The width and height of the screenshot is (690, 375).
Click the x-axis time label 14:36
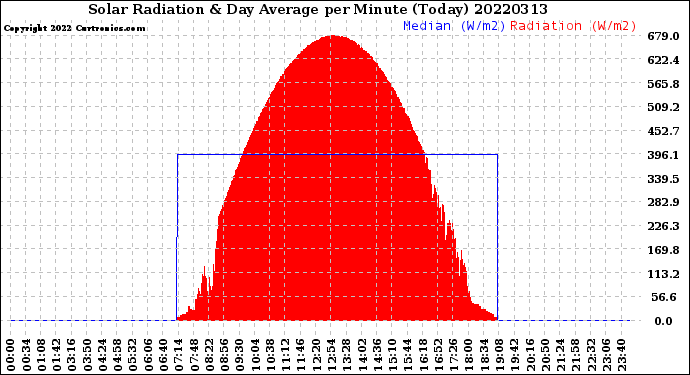[377, 355]
